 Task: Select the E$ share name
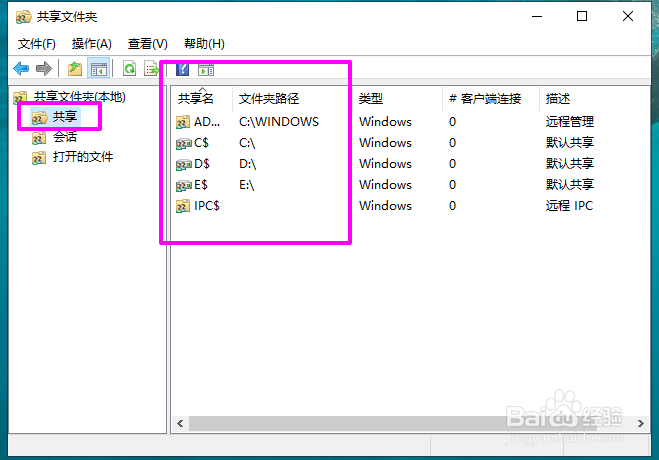click(x=201, y=184)
